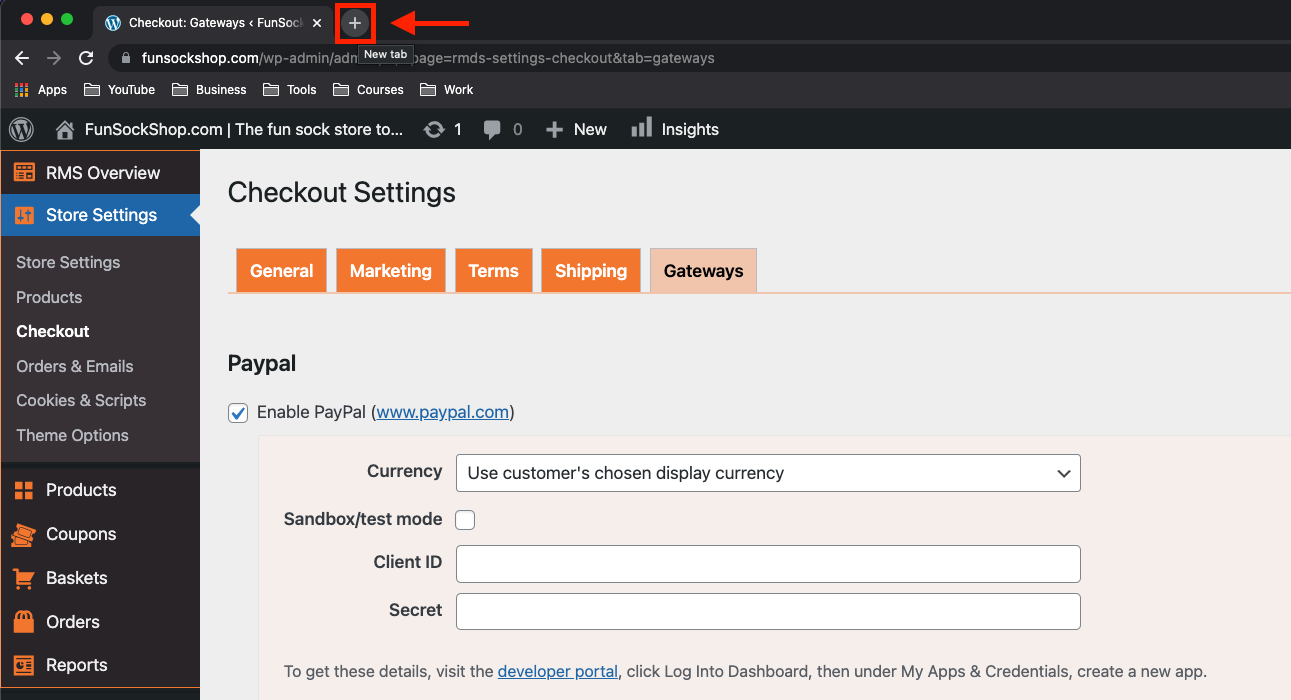Open the YouTube bookmarks folder
The image size is (1291, 700).
pyautogui.click(x=120, y=90)
